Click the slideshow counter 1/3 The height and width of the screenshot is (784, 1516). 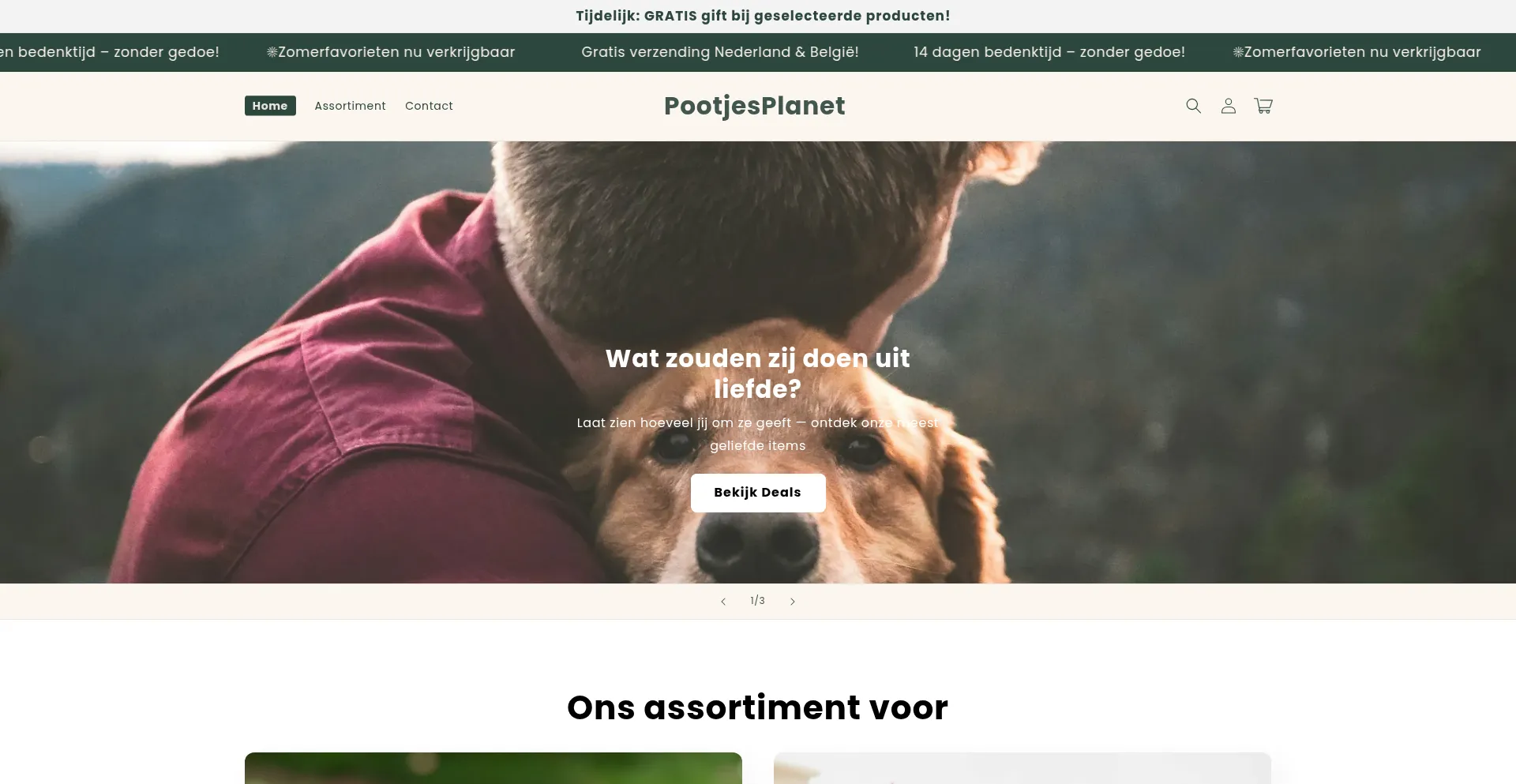pyautogui.click(x=757, y=601)
